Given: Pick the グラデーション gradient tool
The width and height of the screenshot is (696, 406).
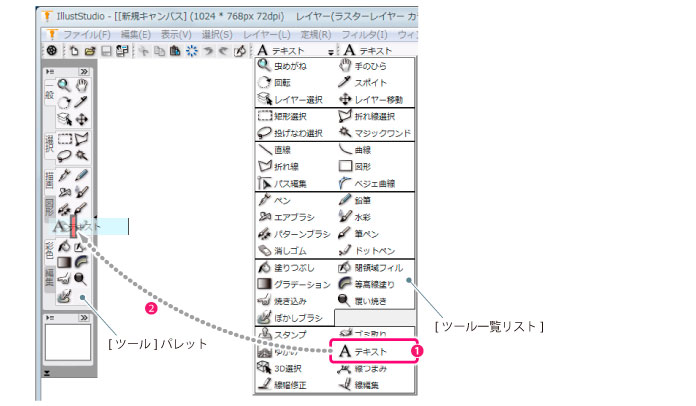Looking at the screenshot, I should click(x=295, y=283).
